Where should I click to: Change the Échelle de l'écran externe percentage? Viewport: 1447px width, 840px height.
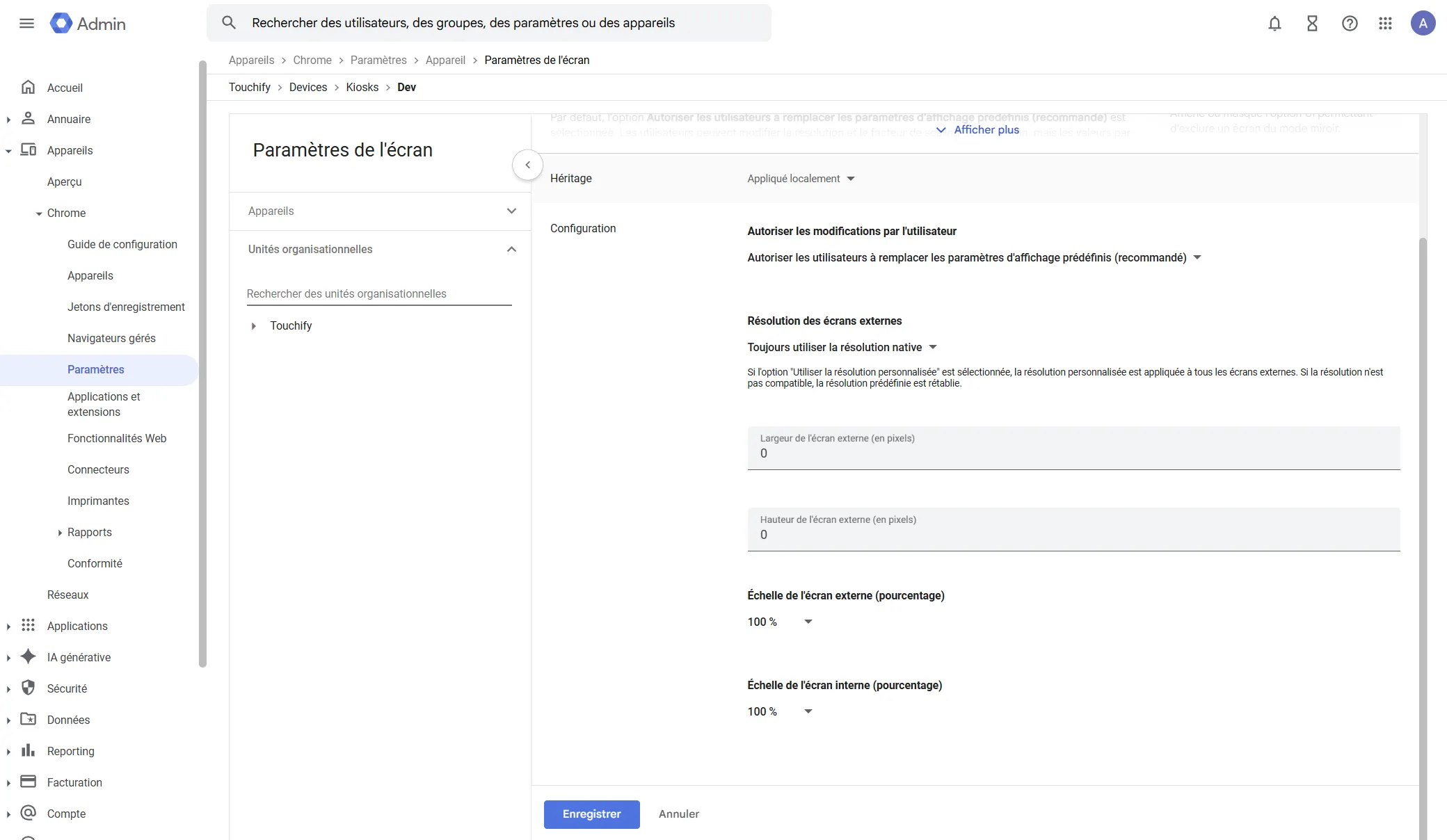[x=779, y=621]
